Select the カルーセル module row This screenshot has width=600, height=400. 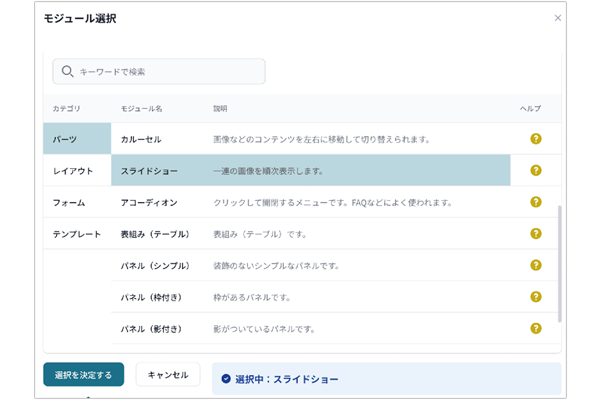click(310, 139)
